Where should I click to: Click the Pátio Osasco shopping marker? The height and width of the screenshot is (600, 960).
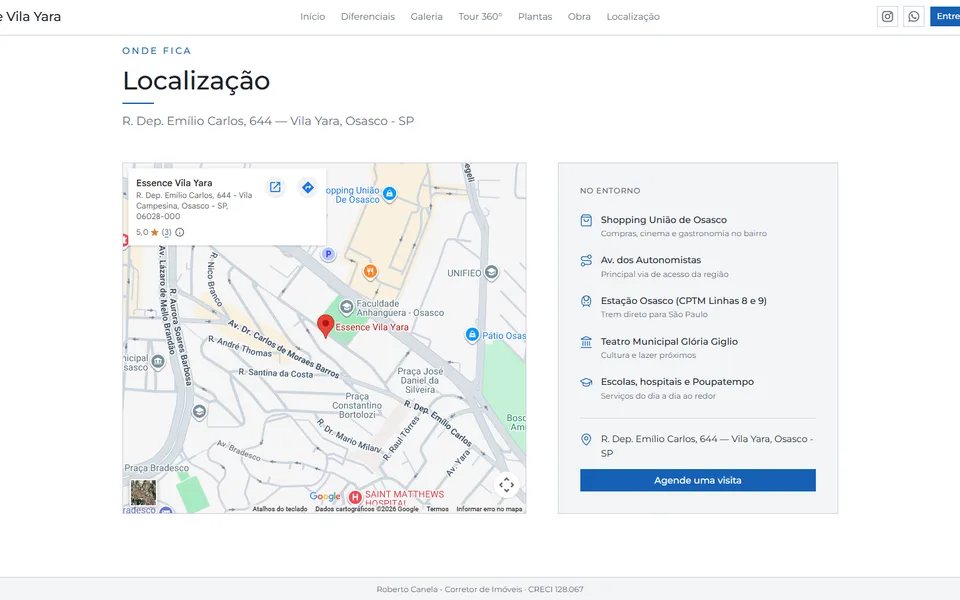tap(472, 335)
